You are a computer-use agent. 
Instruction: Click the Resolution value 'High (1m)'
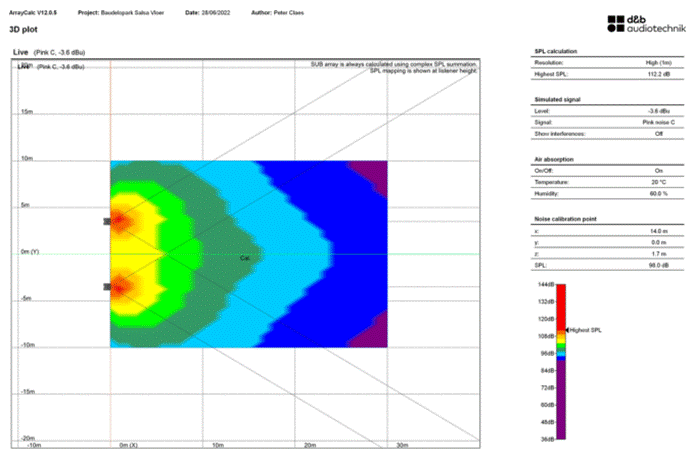pyautogui.click(x=658, y=63)
